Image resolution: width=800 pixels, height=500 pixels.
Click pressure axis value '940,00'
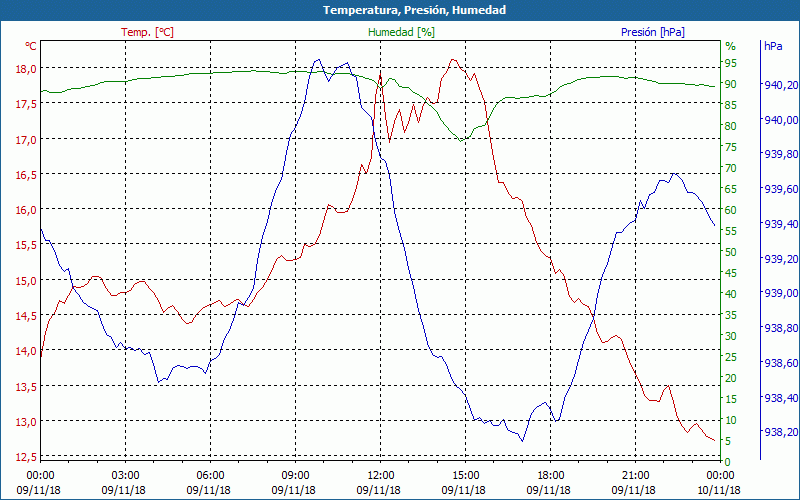781,119
